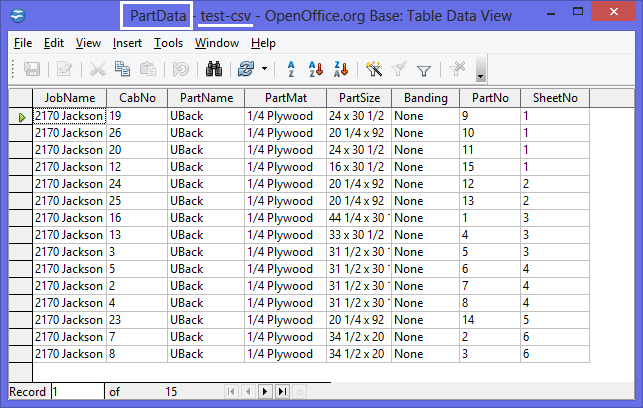The width and height of the screenshot is (643, 408).
Task: Click the AutoFilter wand icon
Action: [374, 69]
